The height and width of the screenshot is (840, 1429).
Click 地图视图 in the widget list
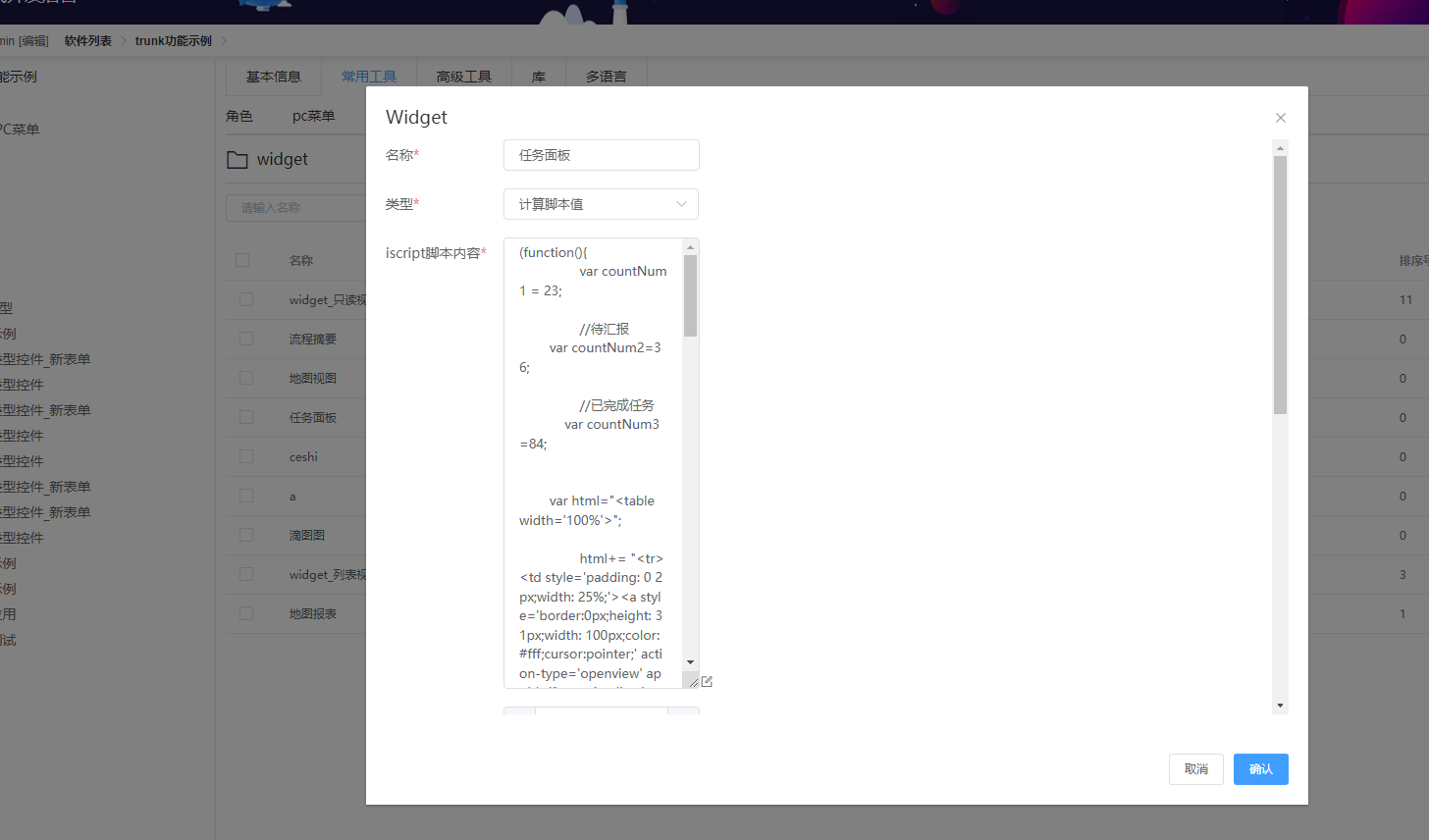pos(313,378)
